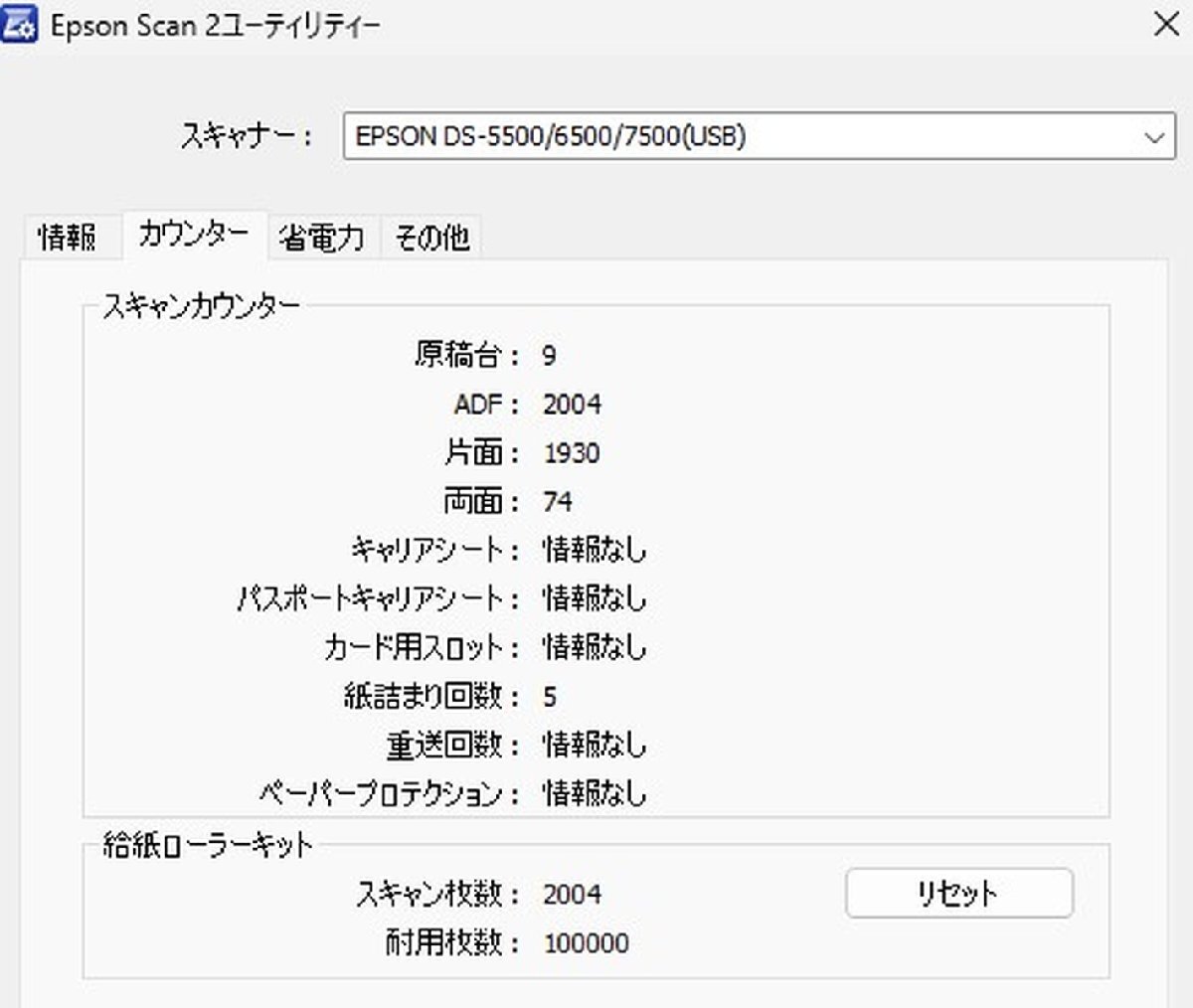The height and width of the screenshot is (1008, 1193).
Task: Click the スキャナー label beside the dropdown
Action: [247, 135]
